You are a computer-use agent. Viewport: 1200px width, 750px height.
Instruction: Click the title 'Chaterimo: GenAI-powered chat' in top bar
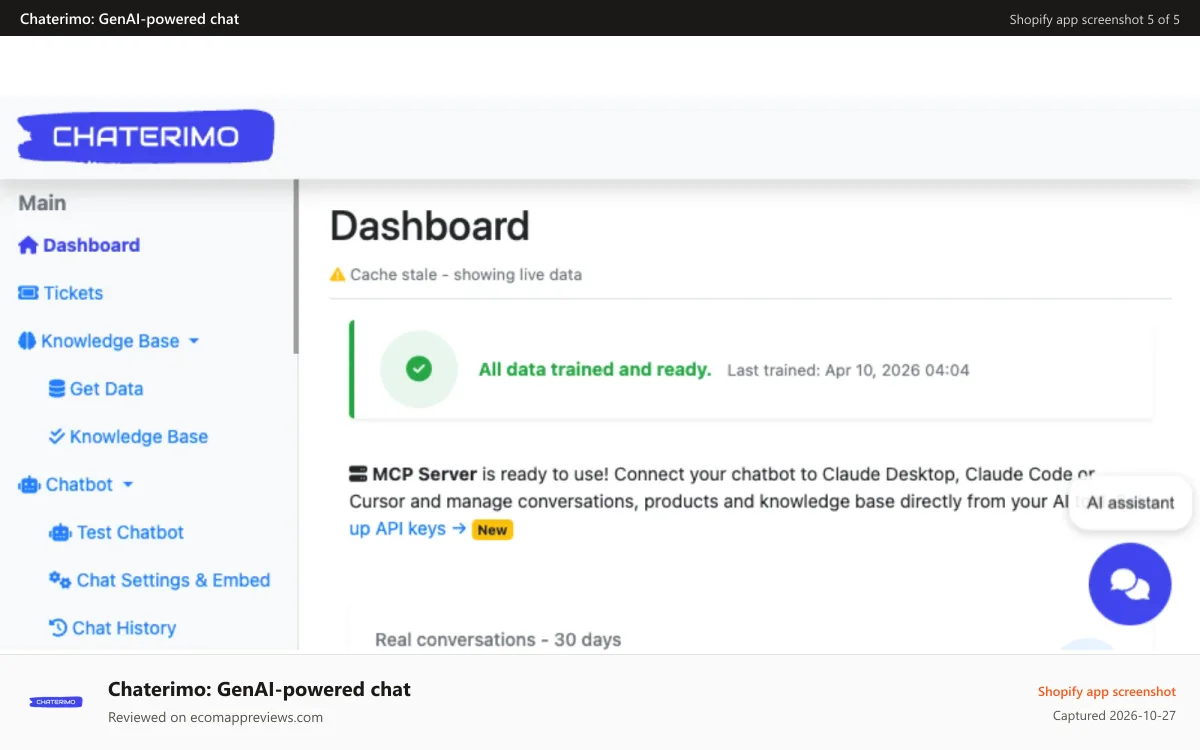(x=130, y=19)
